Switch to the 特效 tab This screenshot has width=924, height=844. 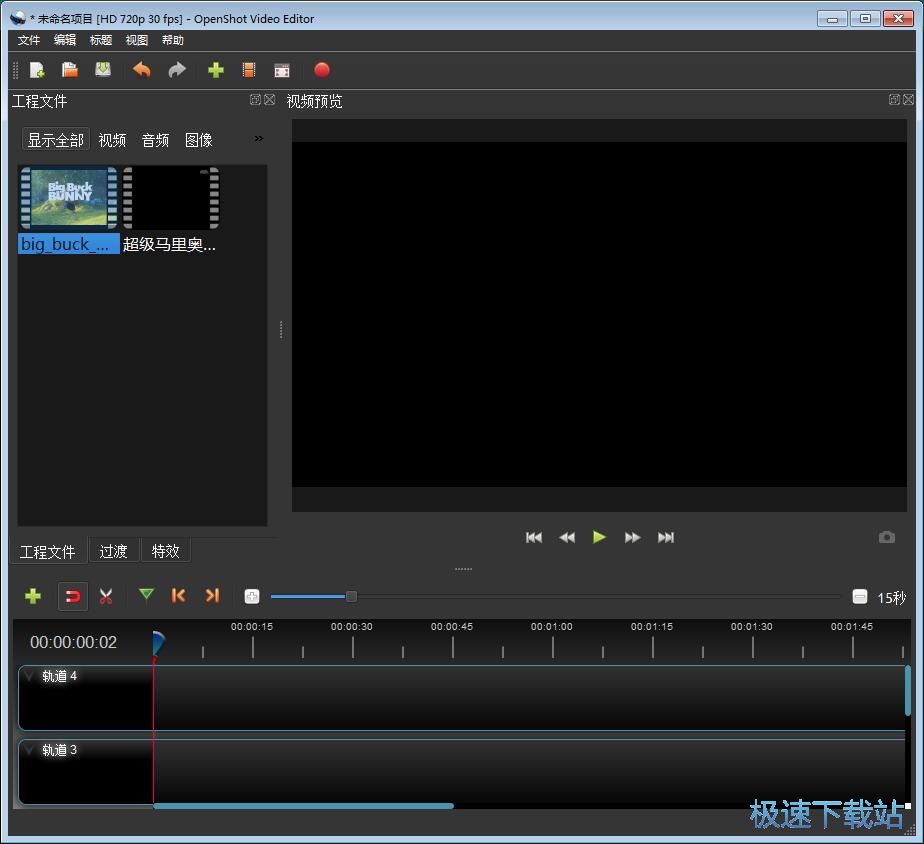pyautogui.click(x=165, y=551)
